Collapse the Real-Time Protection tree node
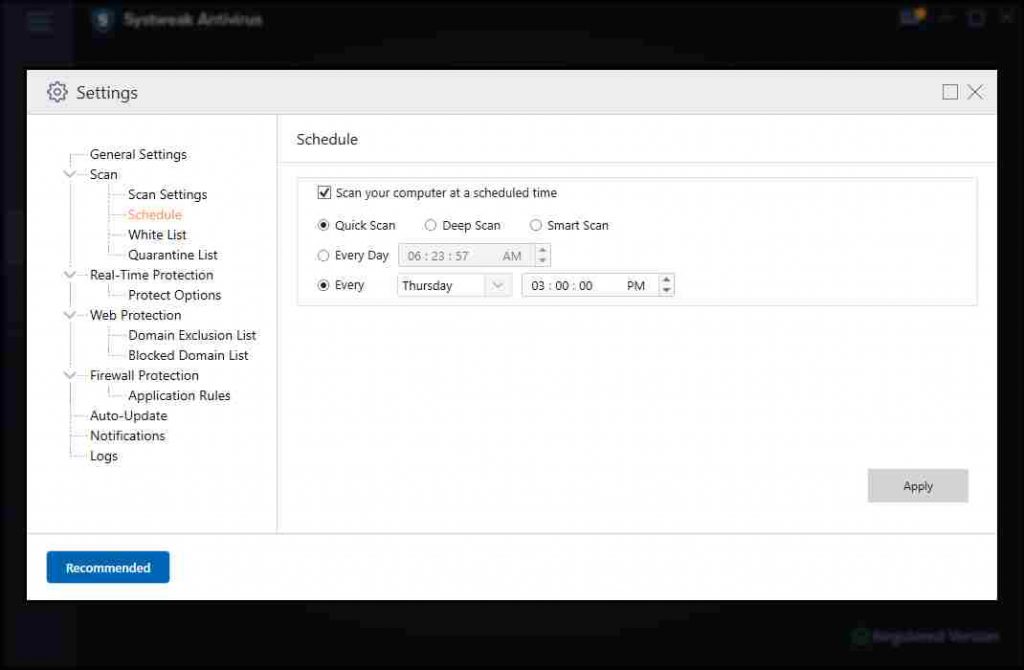 click(69, 275)
